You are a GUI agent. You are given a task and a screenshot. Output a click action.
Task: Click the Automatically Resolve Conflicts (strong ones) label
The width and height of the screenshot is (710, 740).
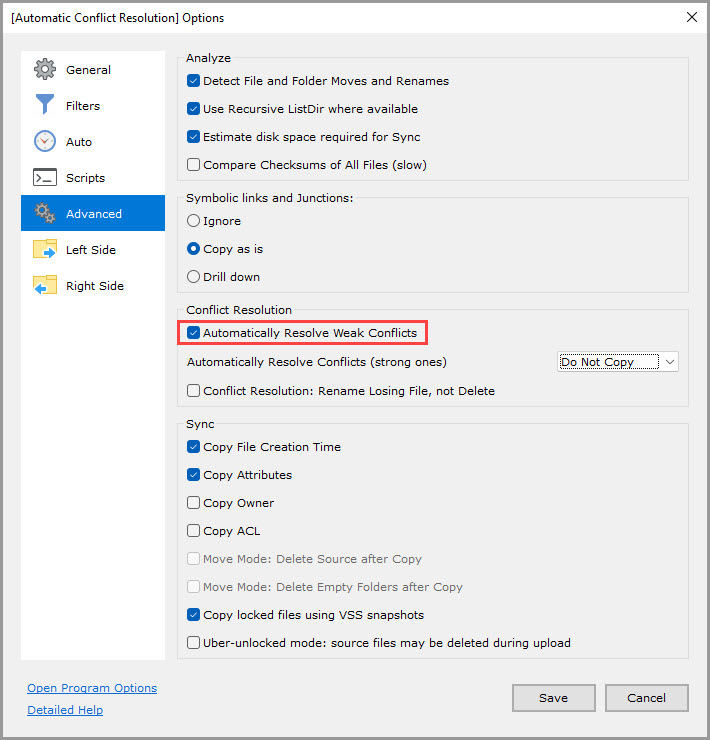pyautogui.click(x=316, y=362)
